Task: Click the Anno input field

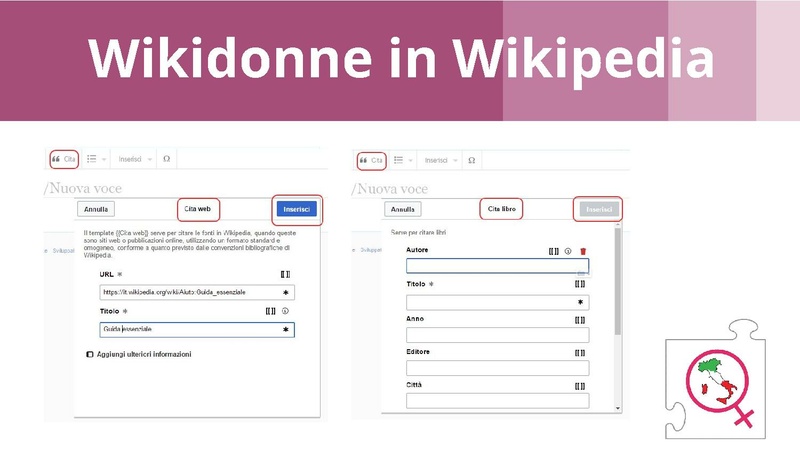Action: tap(497, 335)
